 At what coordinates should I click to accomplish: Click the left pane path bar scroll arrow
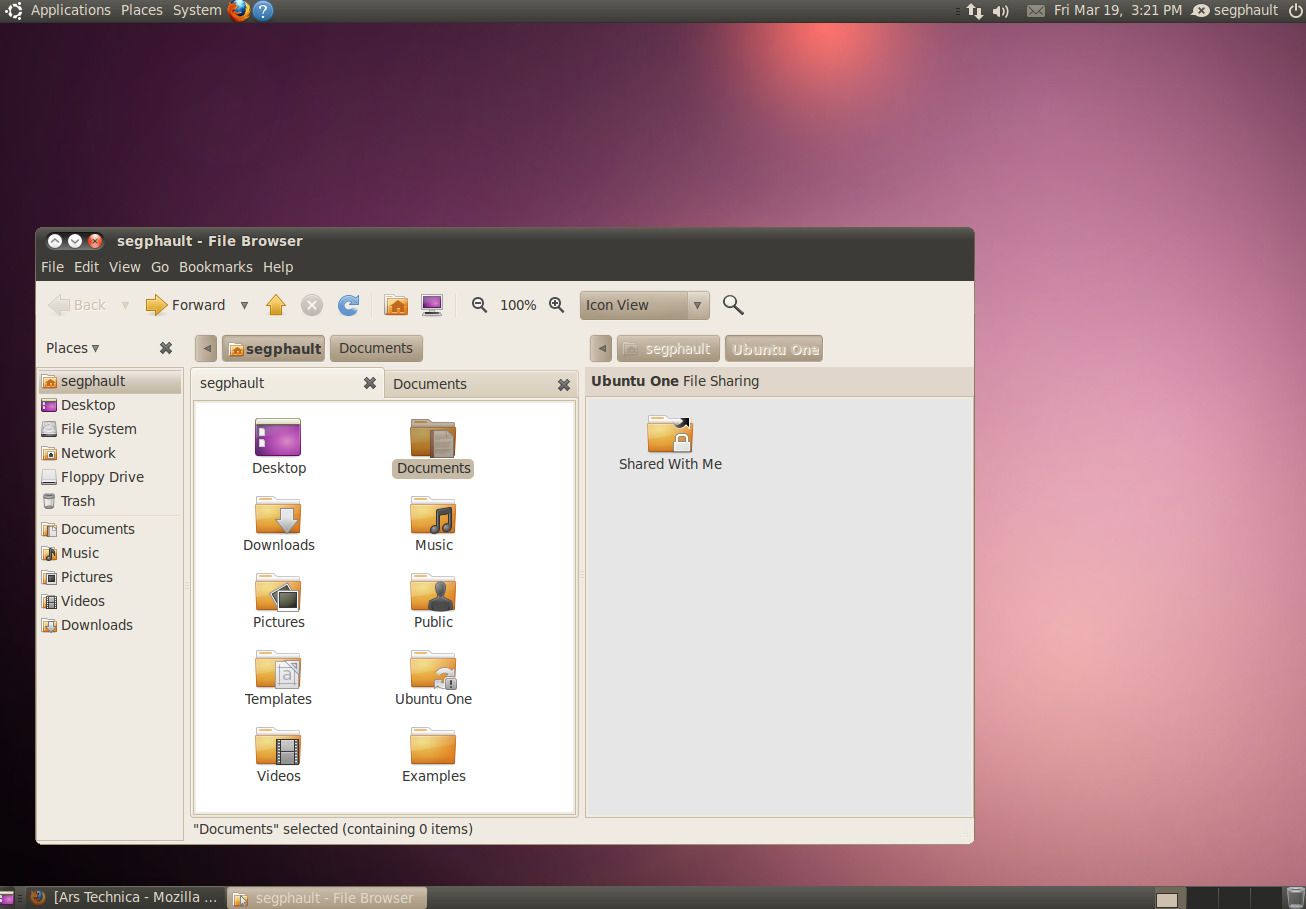click(x=208, y=348)
